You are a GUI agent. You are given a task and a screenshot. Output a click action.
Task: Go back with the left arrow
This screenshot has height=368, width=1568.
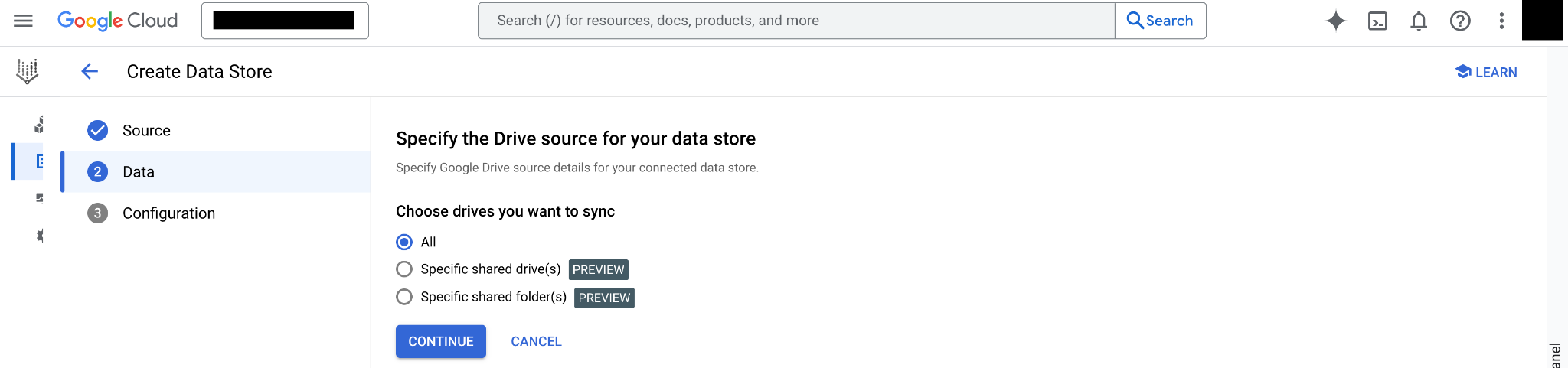(x=90, y=71)
